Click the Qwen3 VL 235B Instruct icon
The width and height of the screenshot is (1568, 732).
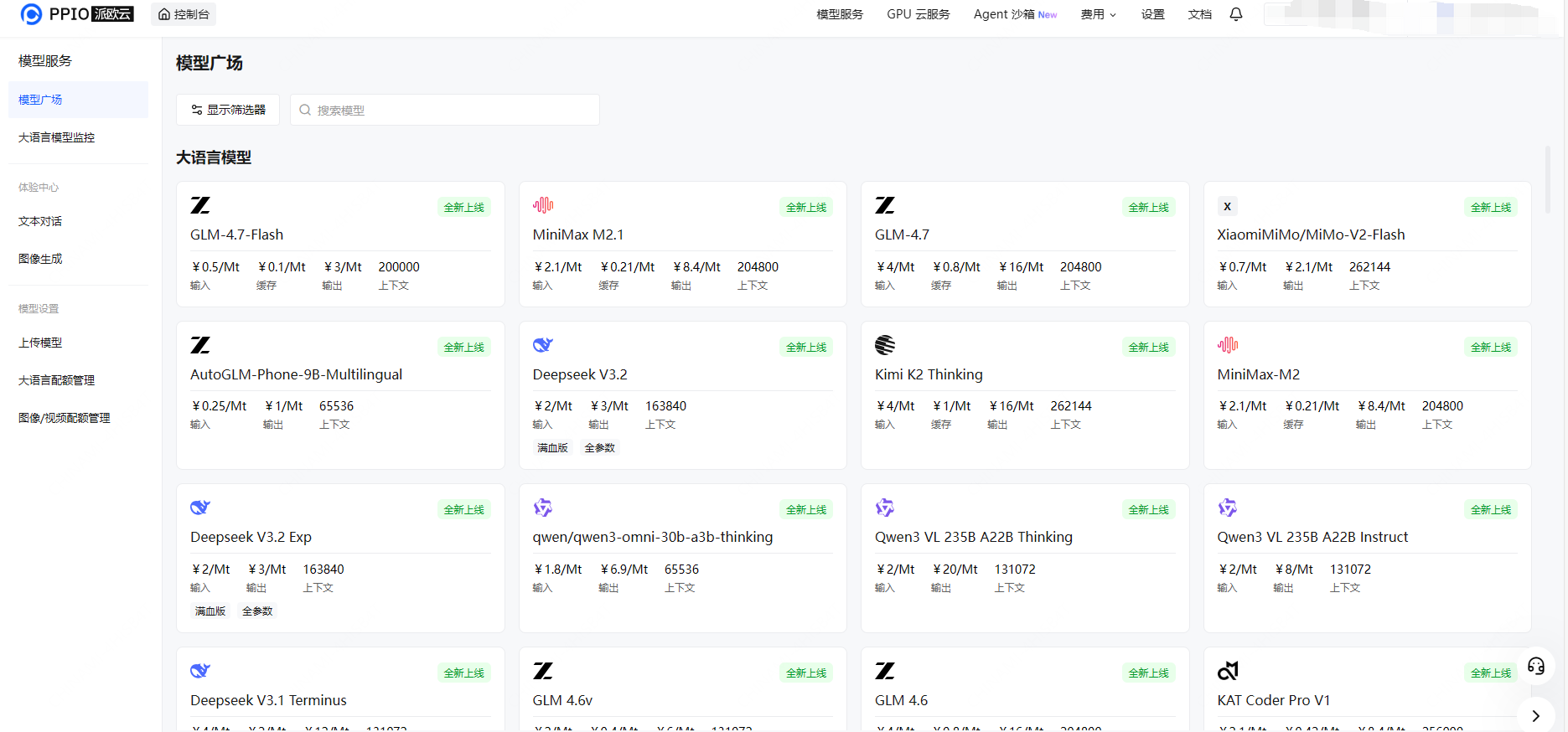click(1228, 508)
